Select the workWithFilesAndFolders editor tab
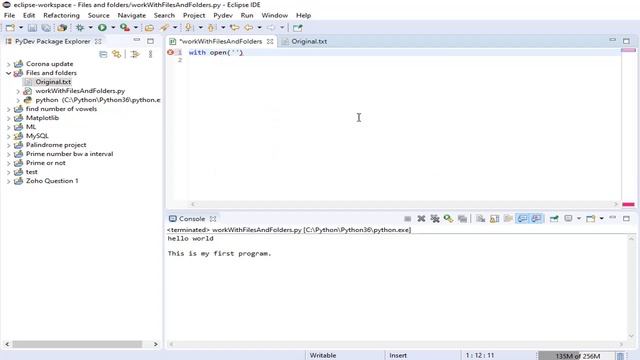The width and height of the screenshot is (640, 360). tap(220, 41)
